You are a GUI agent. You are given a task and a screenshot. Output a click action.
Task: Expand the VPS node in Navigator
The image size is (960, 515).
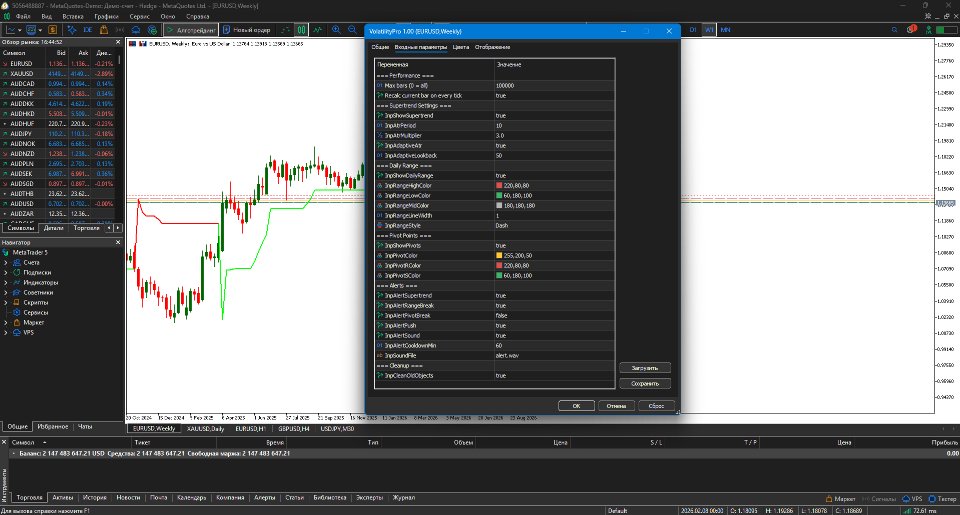6,333
